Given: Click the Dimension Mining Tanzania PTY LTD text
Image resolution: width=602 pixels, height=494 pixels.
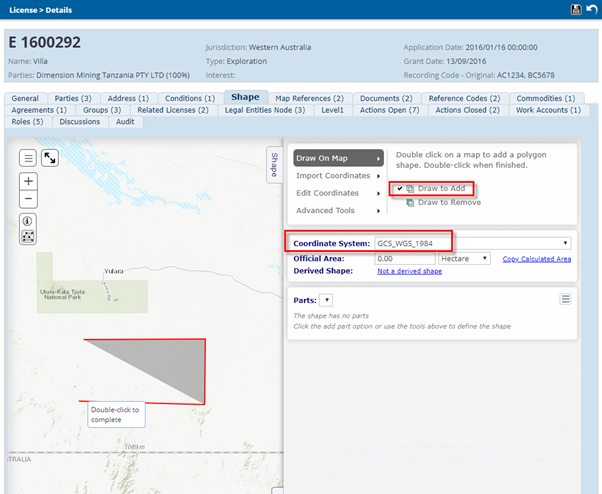Looking at the screenshot, I should [x=113, y=75].
